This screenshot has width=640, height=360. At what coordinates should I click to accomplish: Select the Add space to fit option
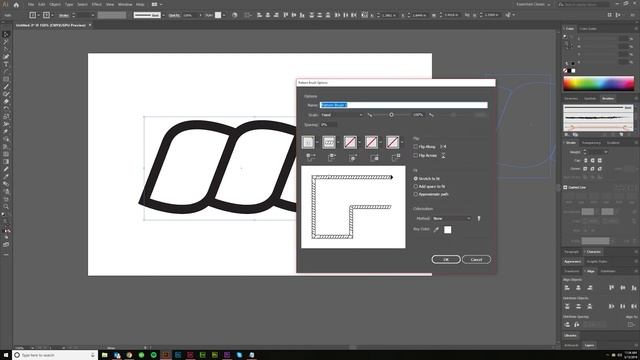(x=416, y=186)
